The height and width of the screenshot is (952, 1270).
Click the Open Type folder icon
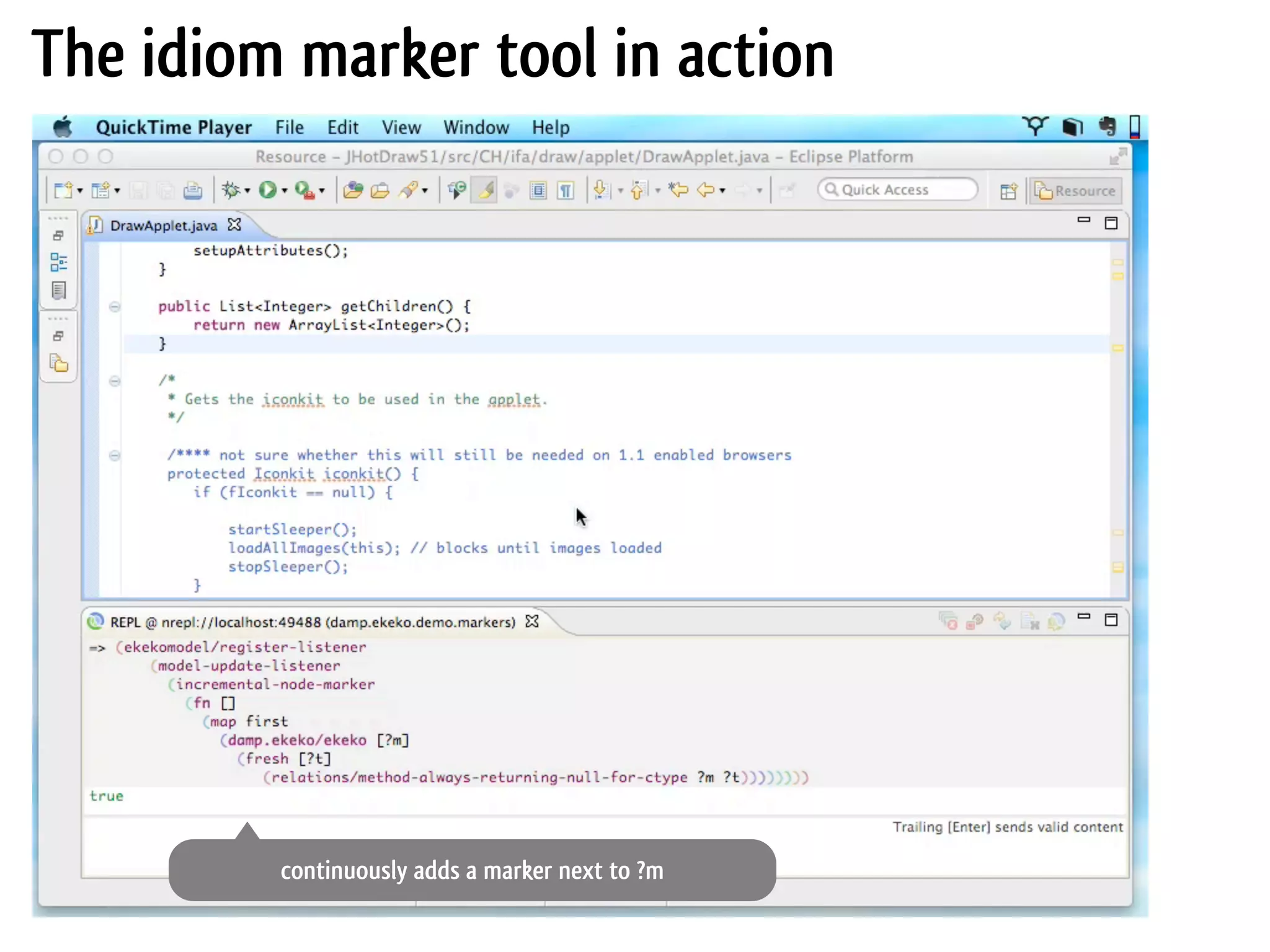(x=353, y=190)
